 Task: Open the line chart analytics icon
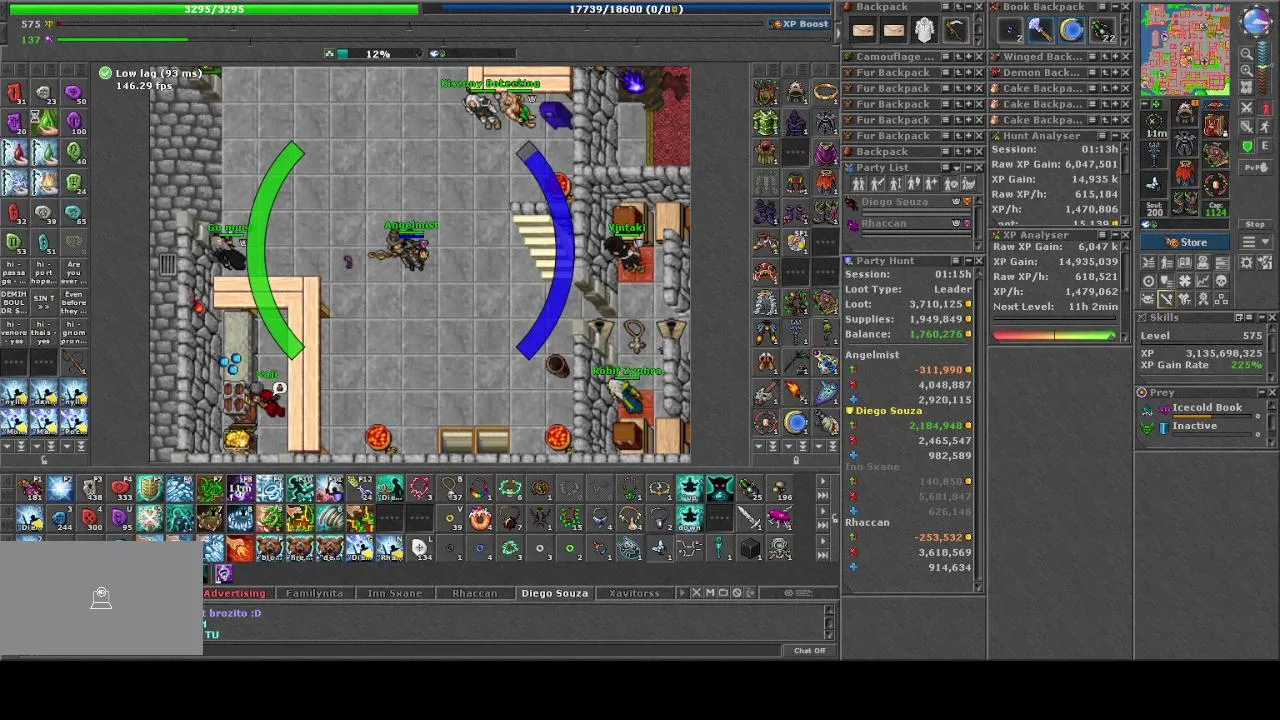1203,280
